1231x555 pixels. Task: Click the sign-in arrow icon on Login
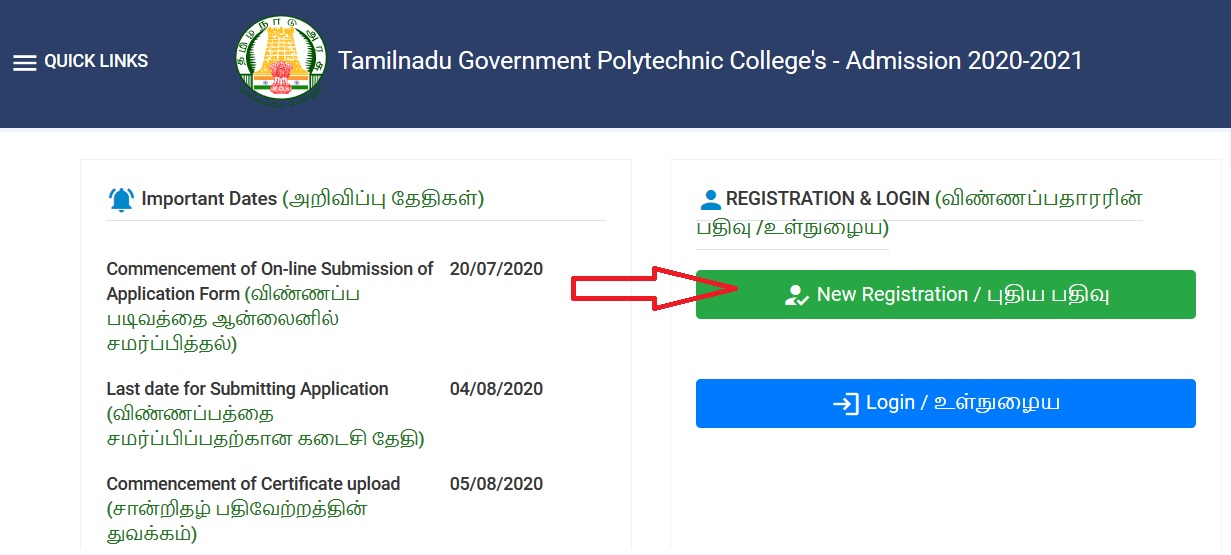846,403
